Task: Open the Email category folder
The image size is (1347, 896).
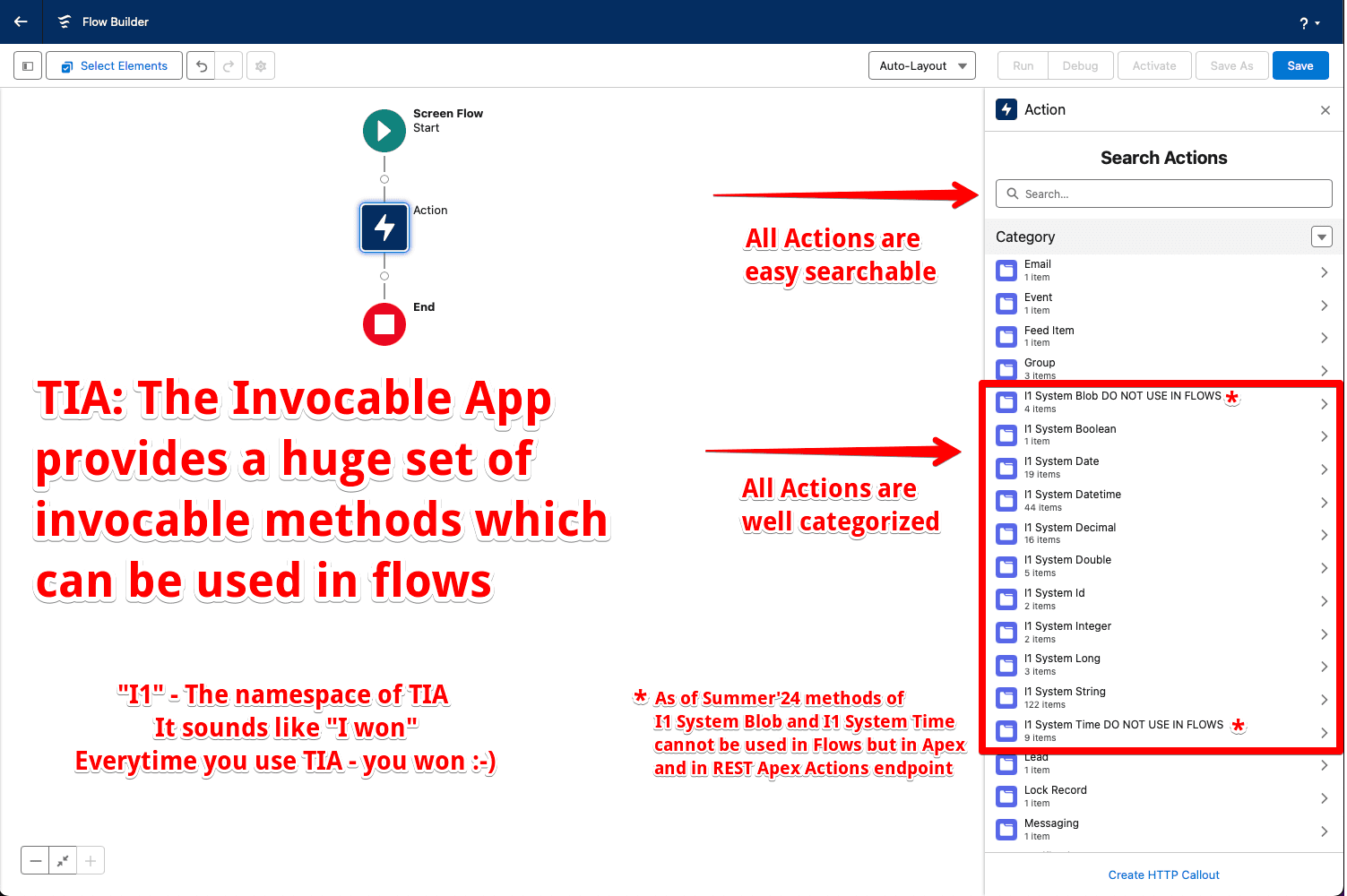Action: coord(1006,271)
